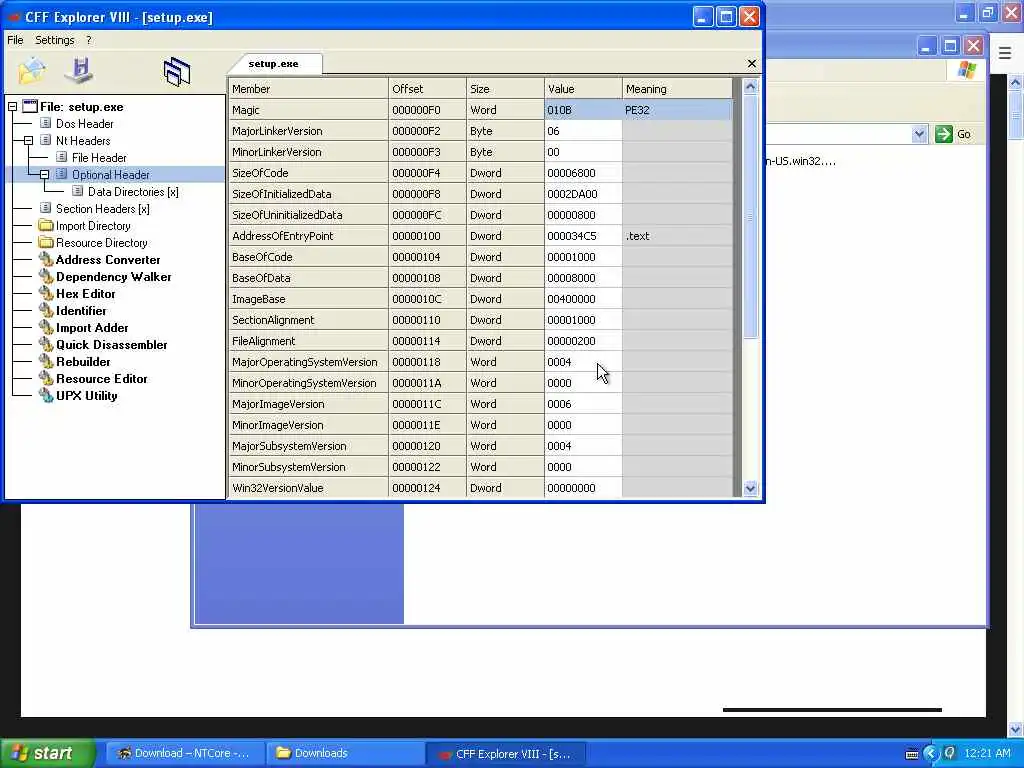Viewport: 1024px width, 768px height.
Task: Open the Import Adder tool
Action: click(x=92, y=328)
